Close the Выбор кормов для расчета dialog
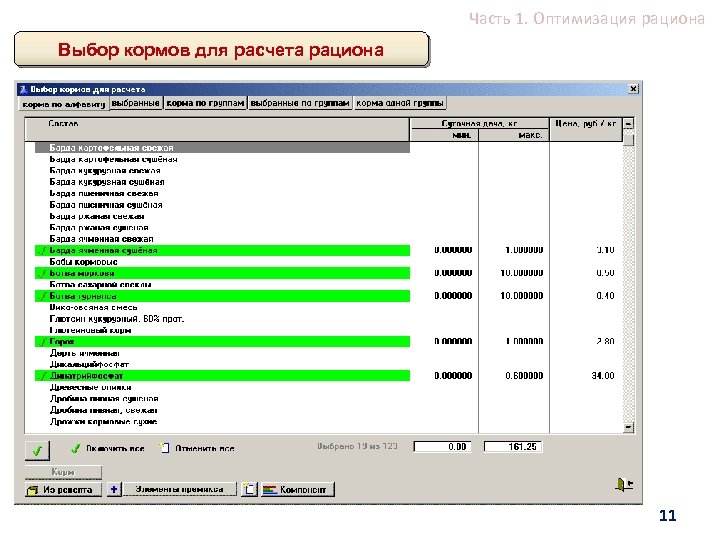Screen dimensions: 720x540 pos(633,89)
